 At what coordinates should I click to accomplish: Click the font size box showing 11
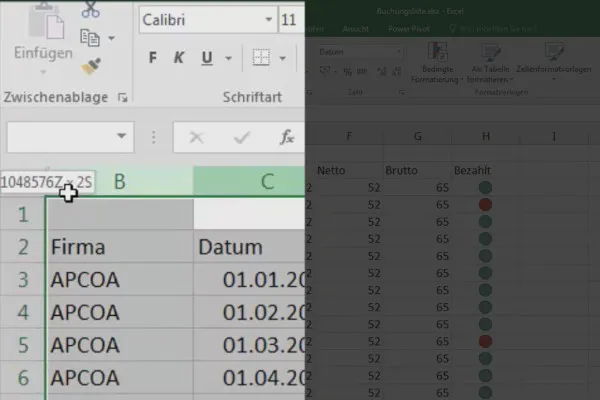tap(292, 20)
